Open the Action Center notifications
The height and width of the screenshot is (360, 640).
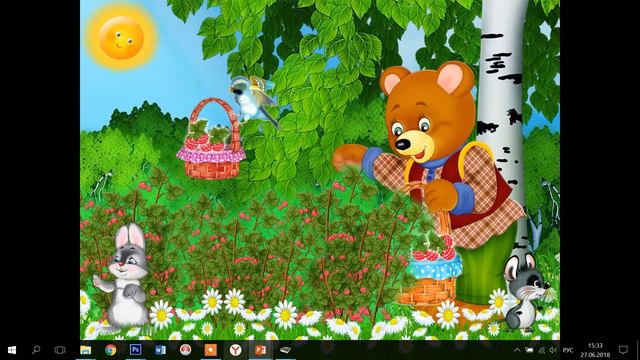623,350
